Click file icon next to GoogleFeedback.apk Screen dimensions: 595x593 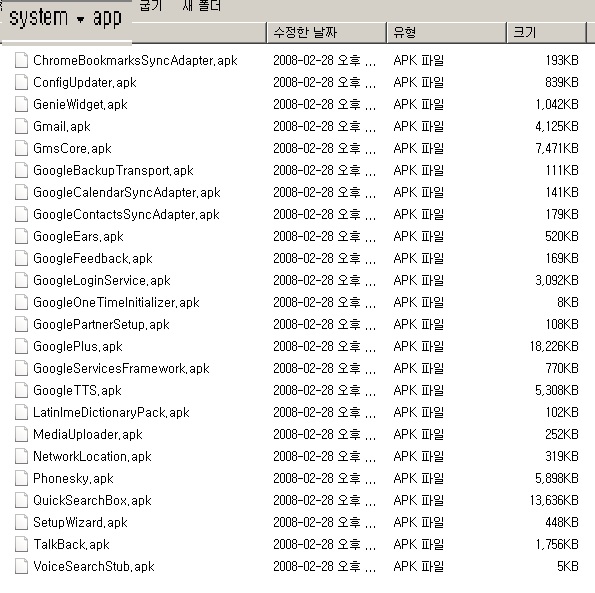pyautogui.click(x=21, y=258)
